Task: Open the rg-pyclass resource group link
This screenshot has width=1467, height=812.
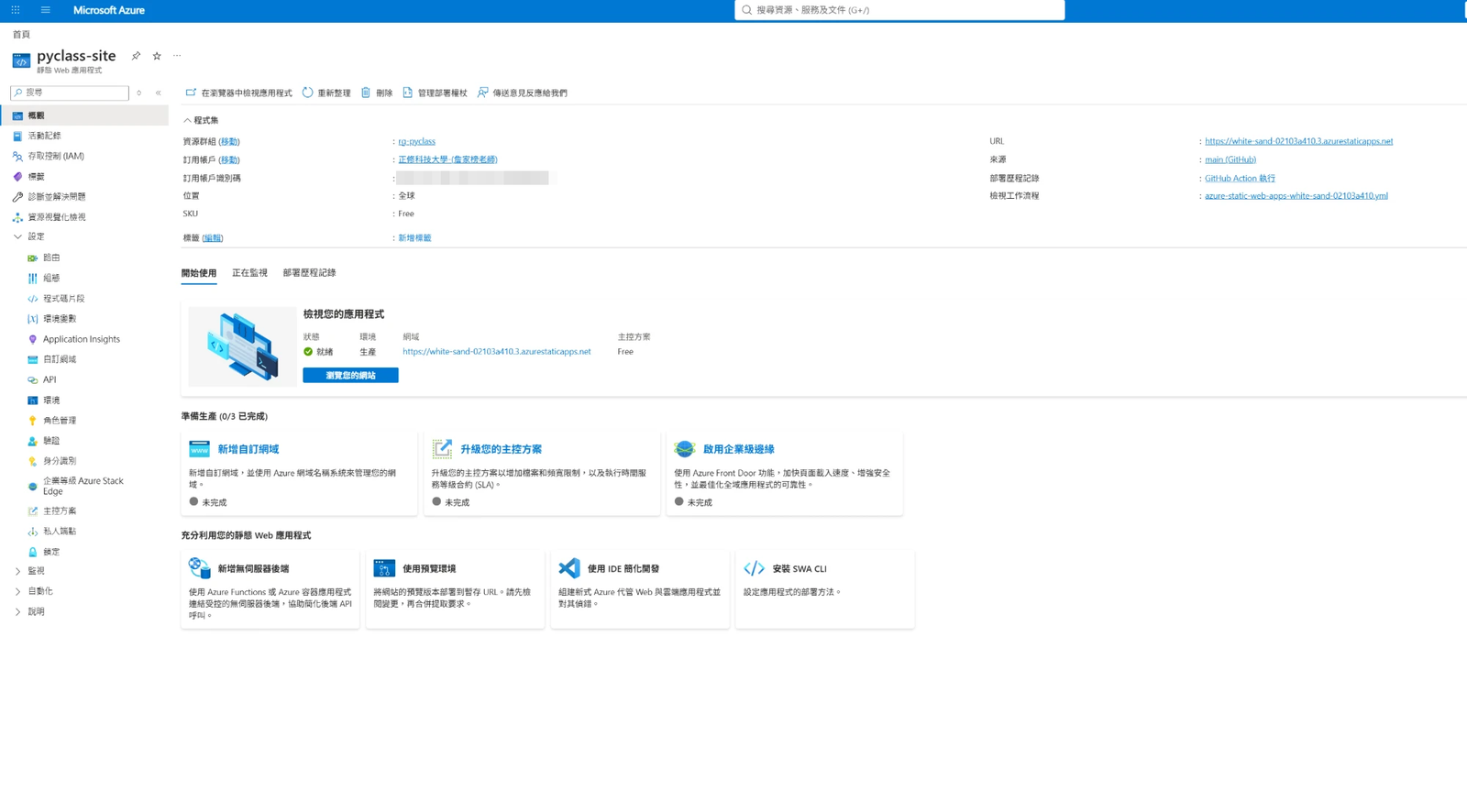Action: (416, 141)
